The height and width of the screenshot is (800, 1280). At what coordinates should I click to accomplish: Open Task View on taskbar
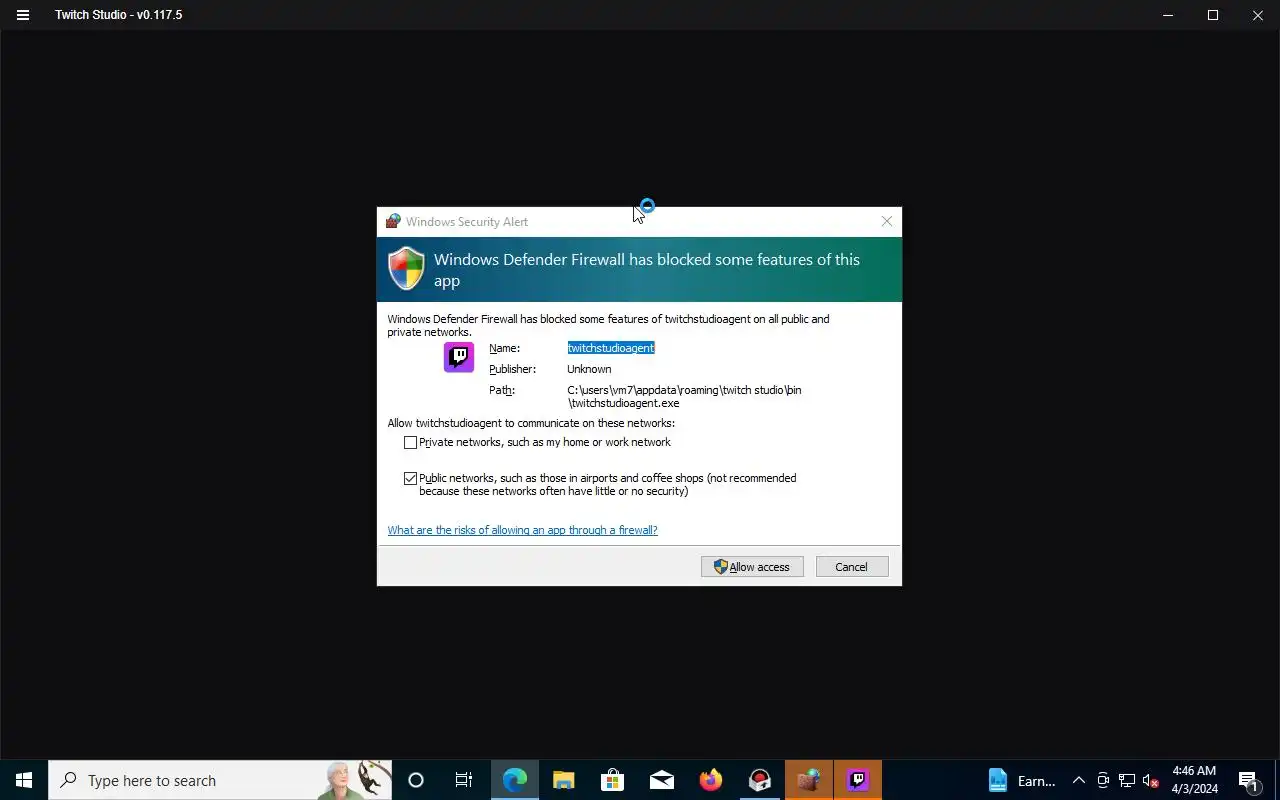point(464,780)
